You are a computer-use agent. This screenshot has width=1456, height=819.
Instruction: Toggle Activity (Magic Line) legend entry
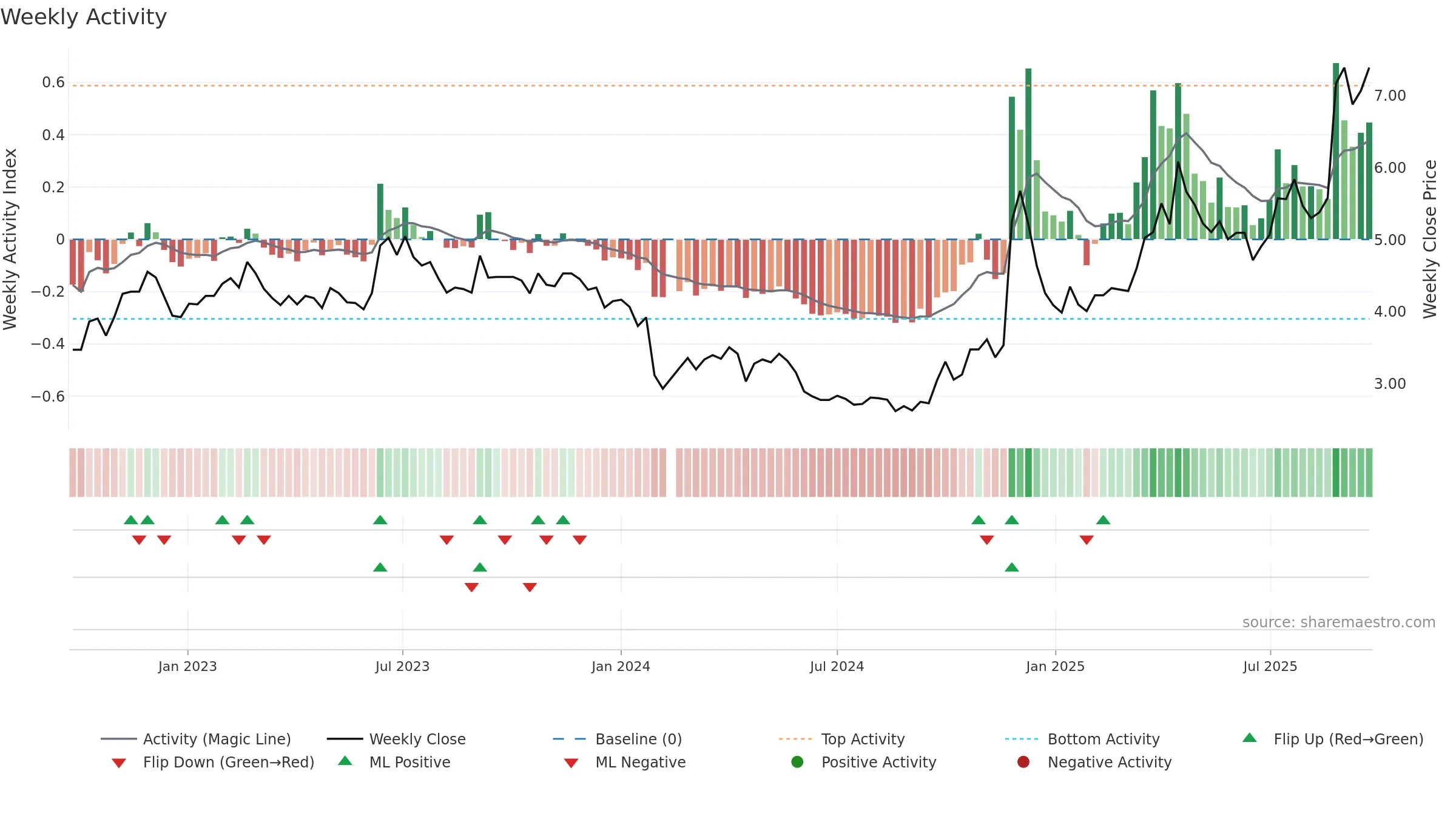[196, 739]
